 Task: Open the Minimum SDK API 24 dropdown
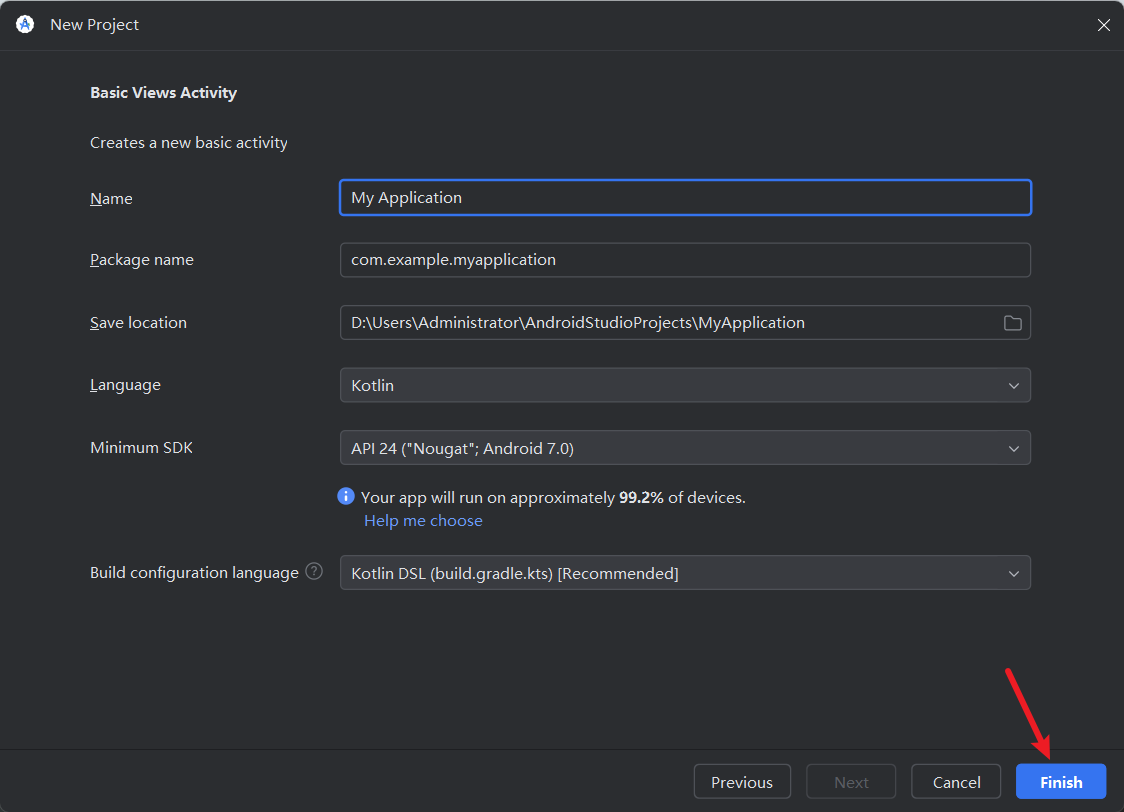click(685, 448)
